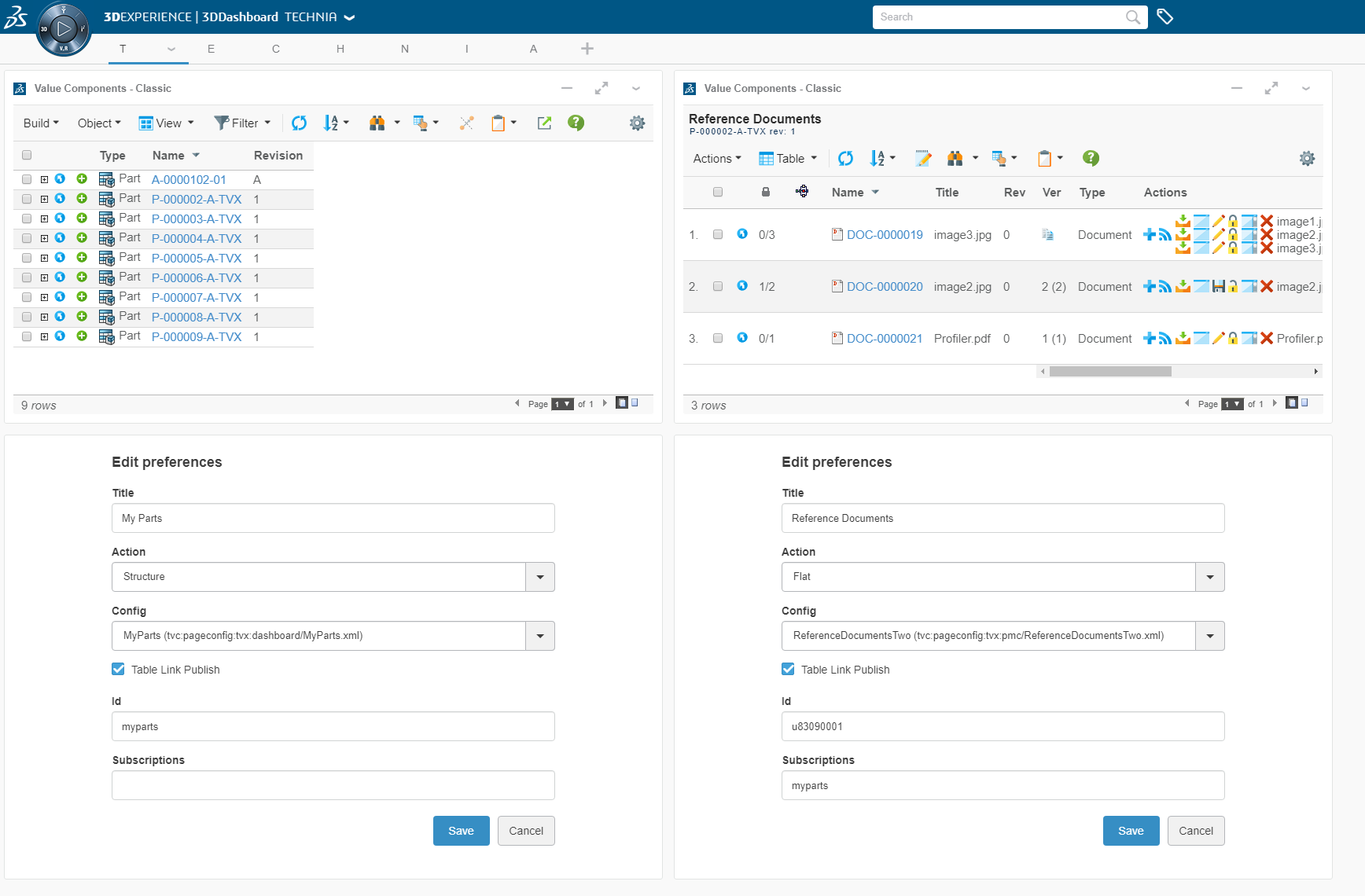This screenshot has width=1365, height=896.
Task: Click horizontal scrollbar in Reference Documents table
Action: pyautogui.click(x=1109, y=372)
